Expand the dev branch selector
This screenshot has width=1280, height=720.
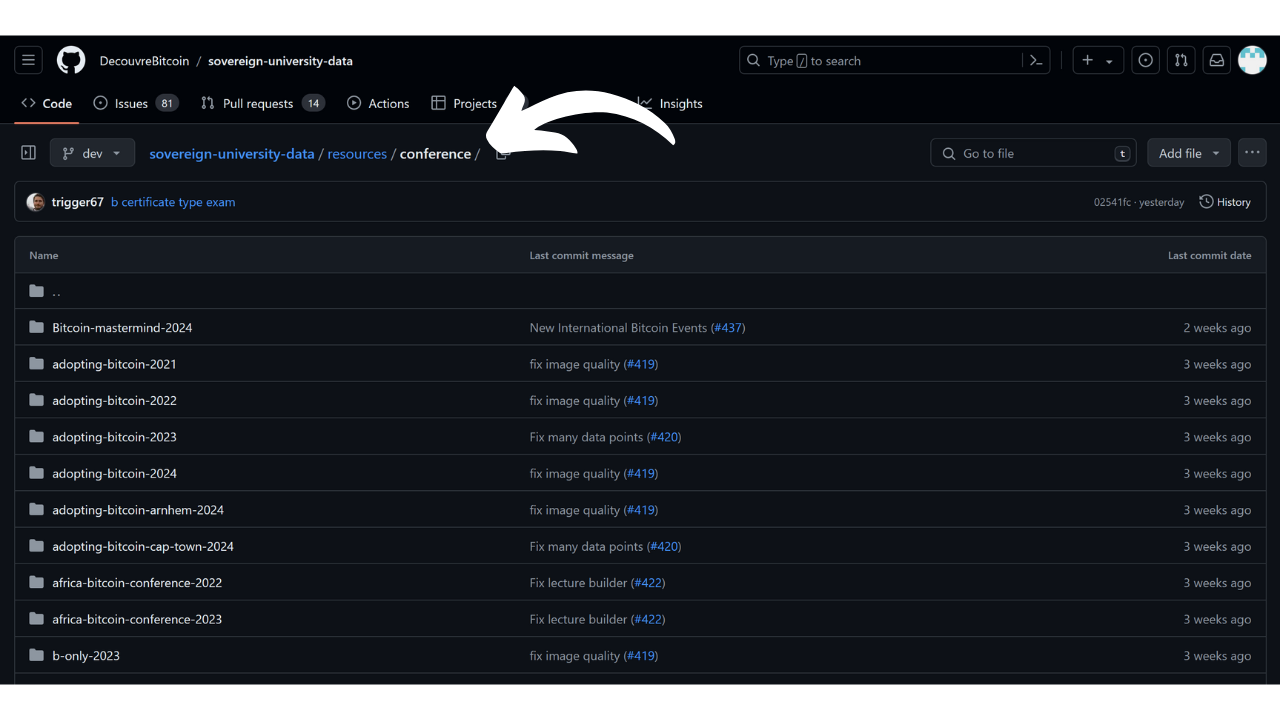click(x=92, y=153)
